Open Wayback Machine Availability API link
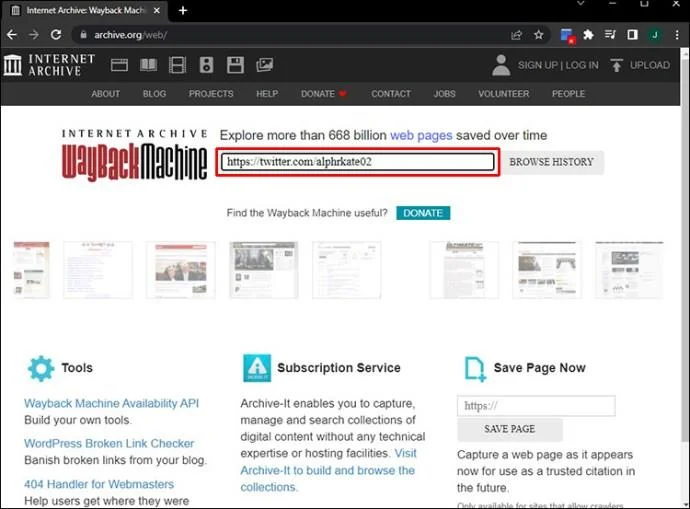690x509 pixels. point(111,403)
